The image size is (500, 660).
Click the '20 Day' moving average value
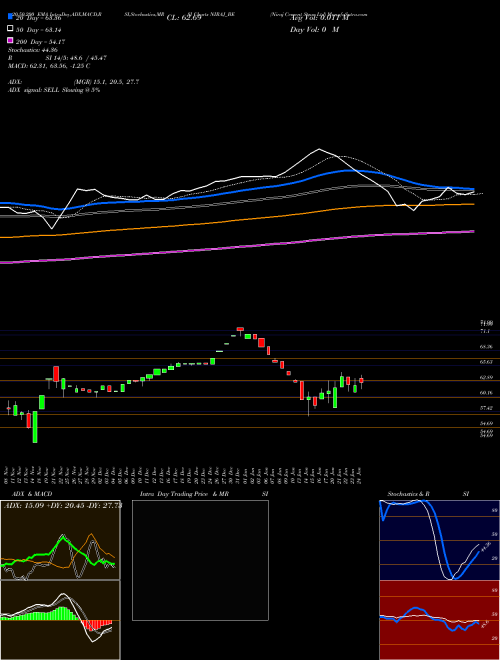[39, 18]
